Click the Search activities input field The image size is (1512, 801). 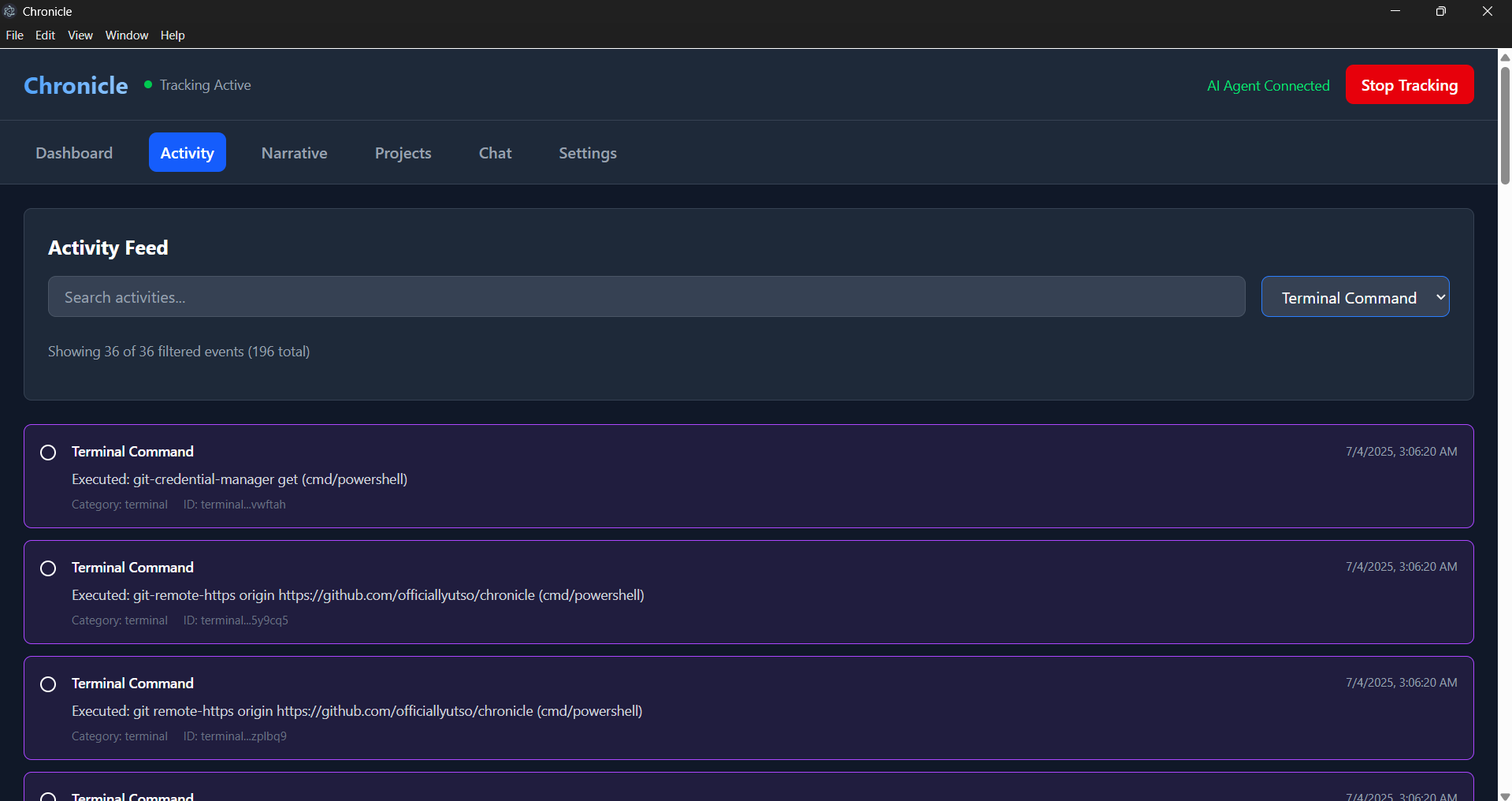click(646, 297)
